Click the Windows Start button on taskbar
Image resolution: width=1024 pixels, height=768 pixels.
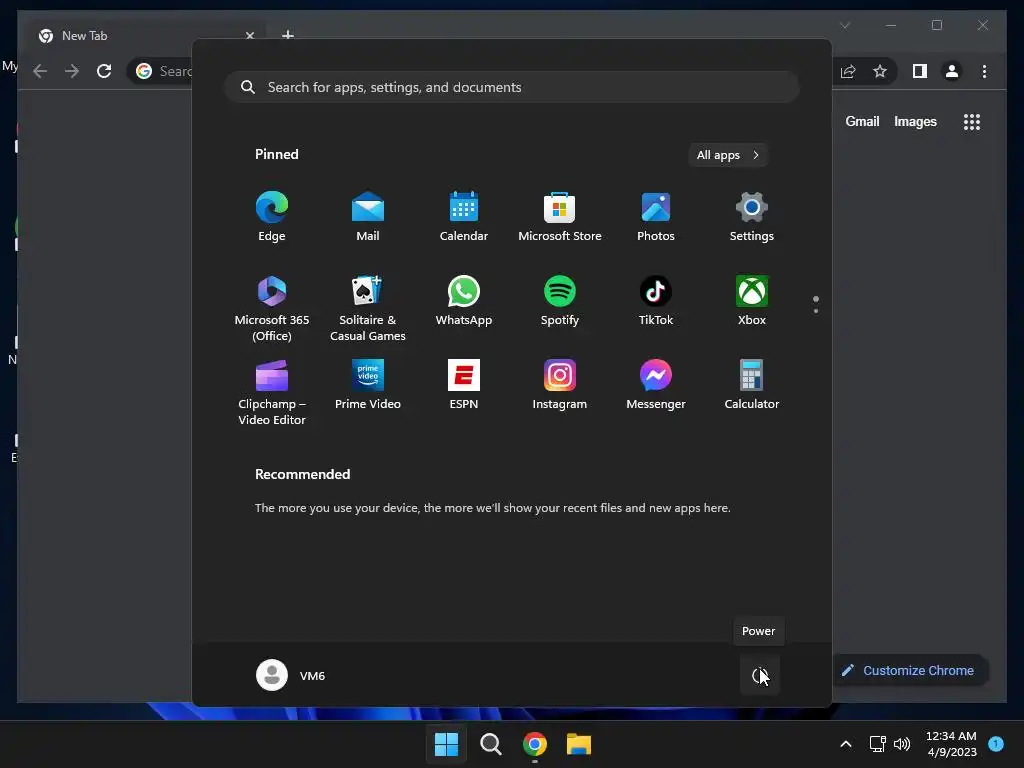[447, 744]
